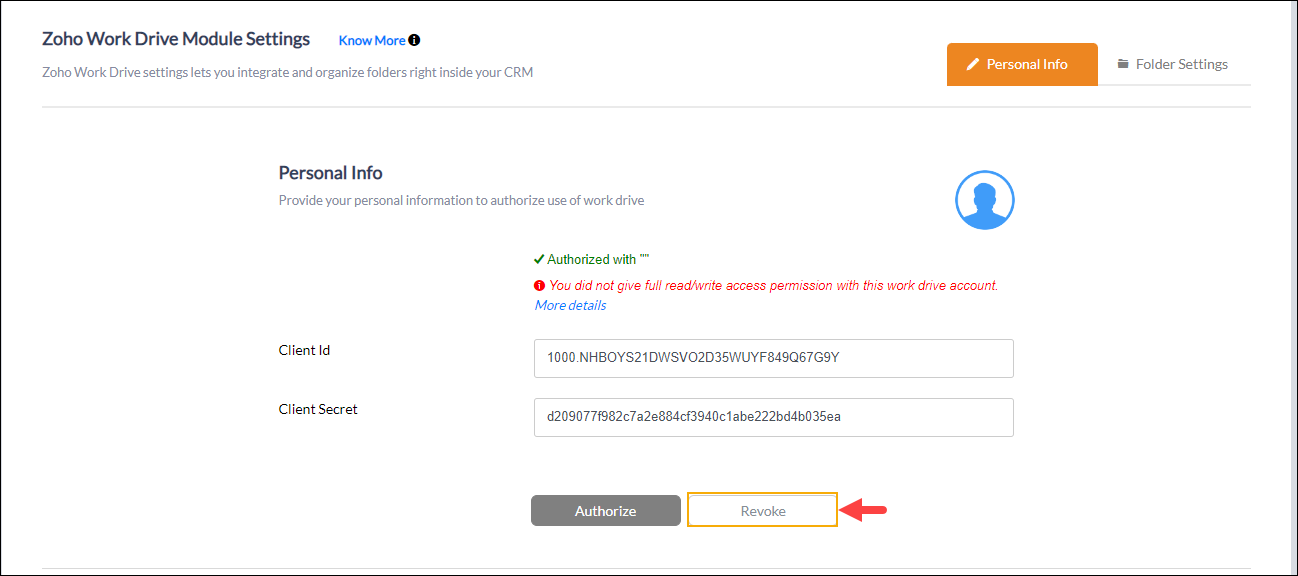Focus the Client Id input field

click(x=774, y=358)
